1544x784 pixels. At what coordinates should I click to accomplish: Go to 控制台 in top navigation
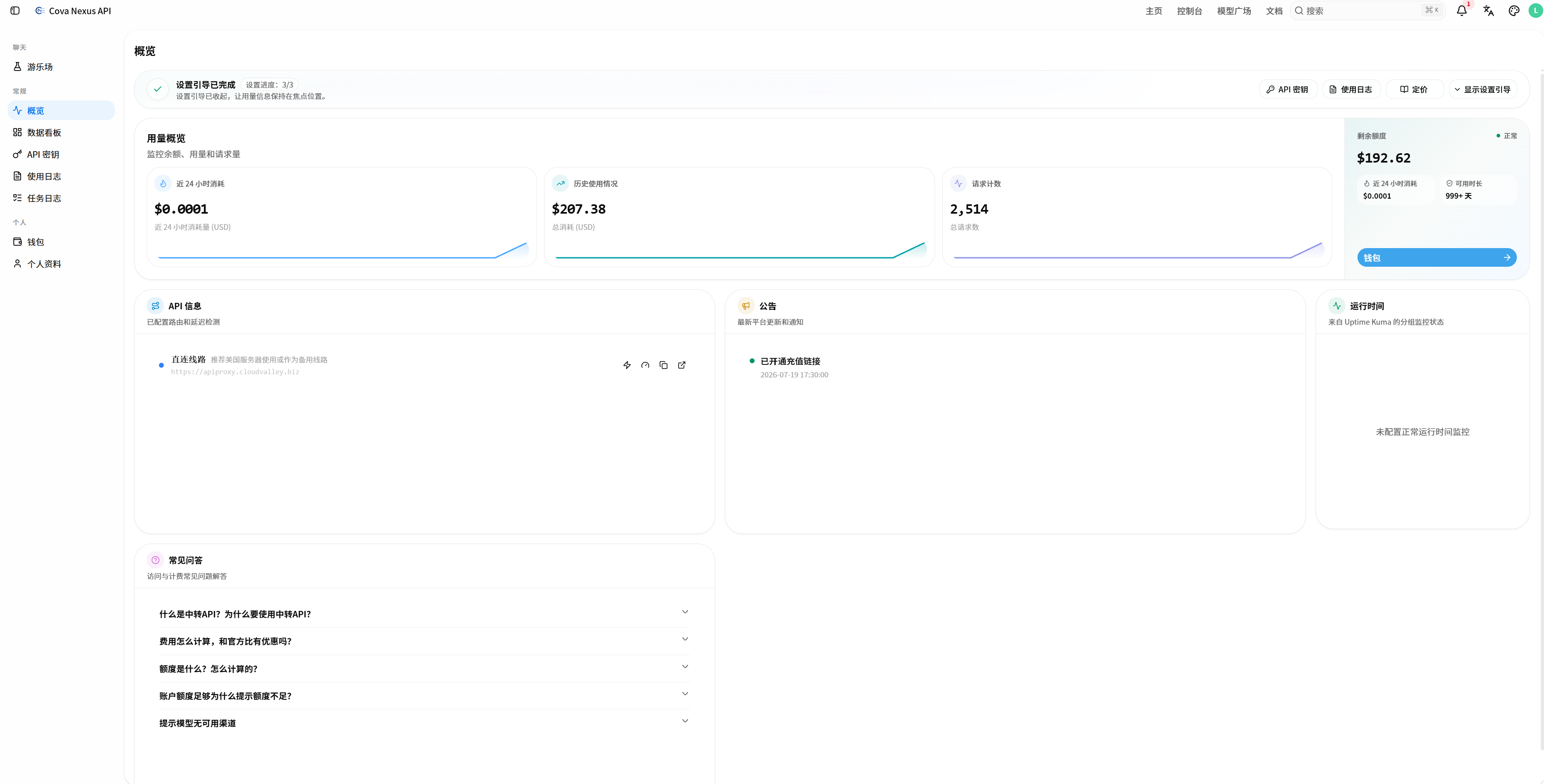pyautogui.click(x=1189, y=11)
